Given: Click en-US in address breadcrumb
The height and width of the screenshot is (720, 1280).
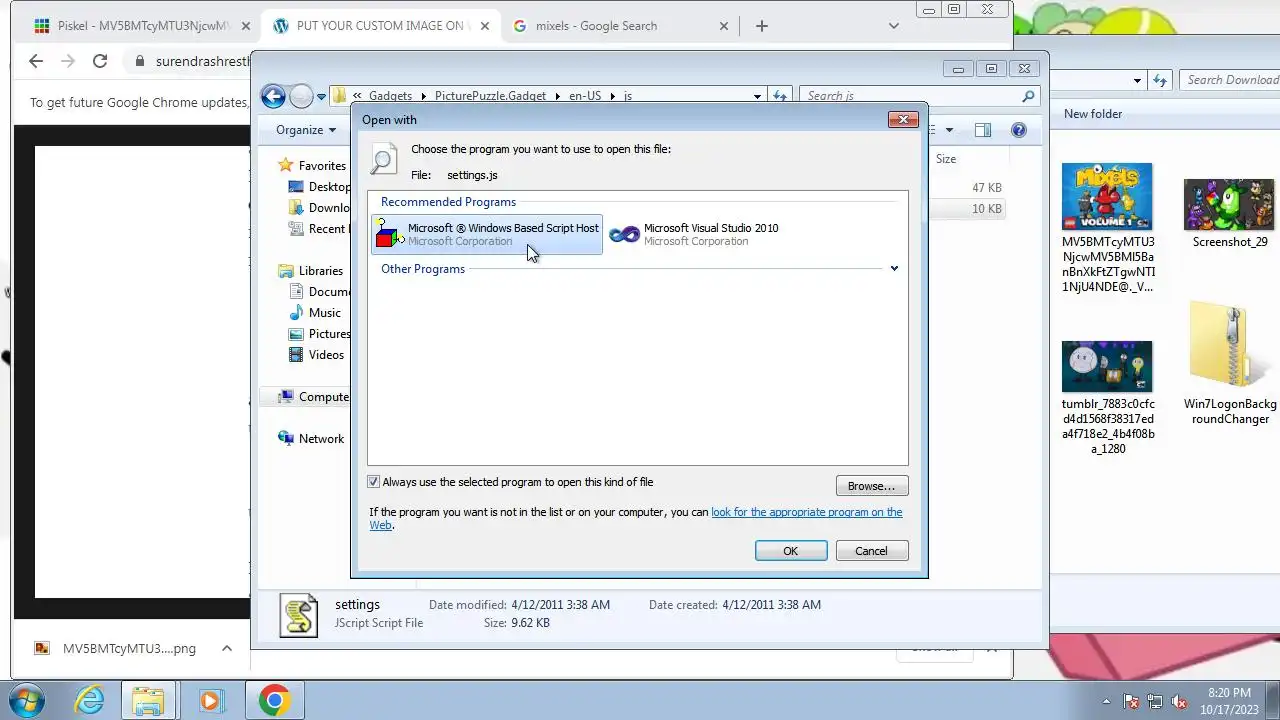Looking at the screenshot, I should pos(585,96).
